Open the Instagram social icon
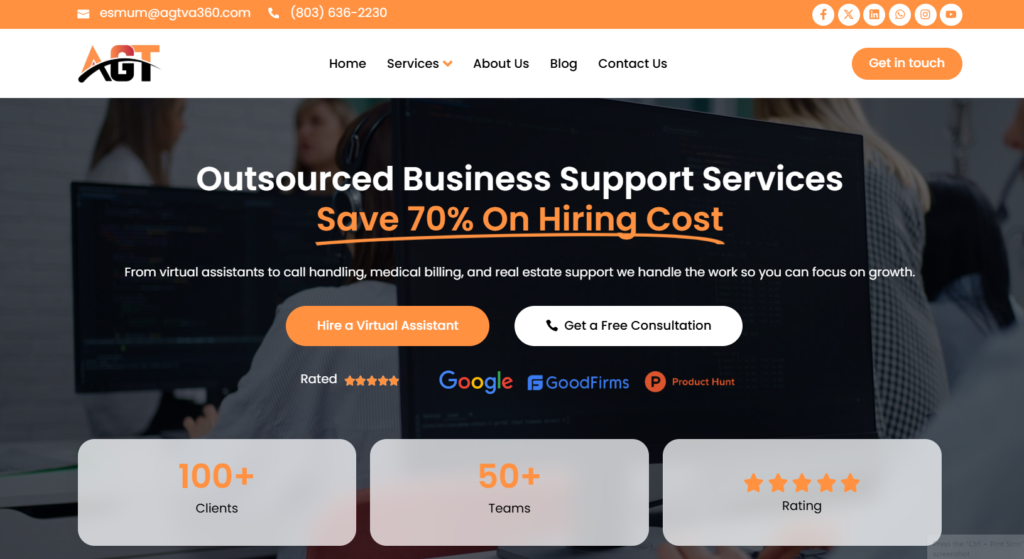This screenshot has width=1024, height=559. [925, 14]
